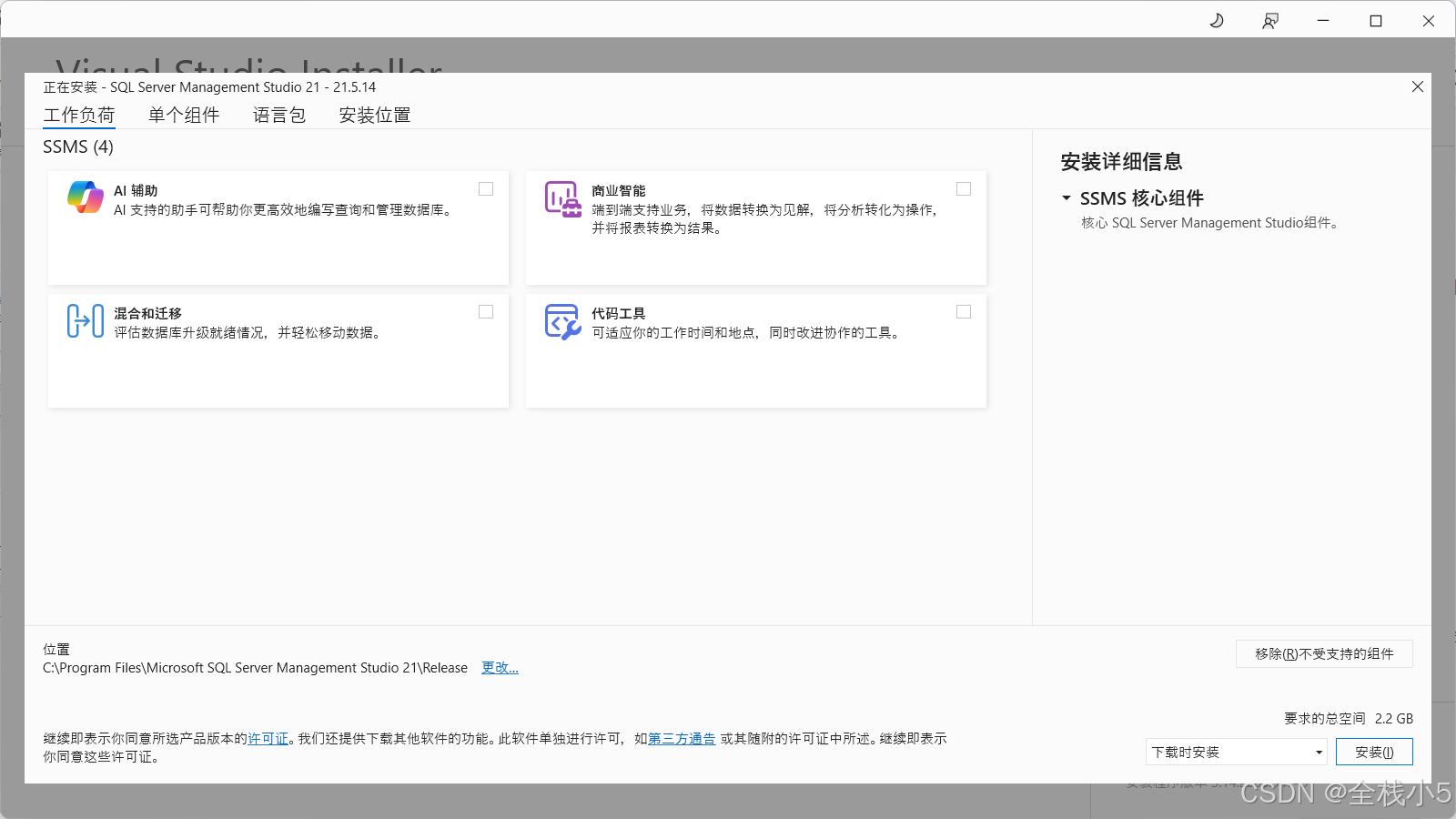Click the install path C:\Program Files text
The image size is (1456, 819).
(255, 668)
